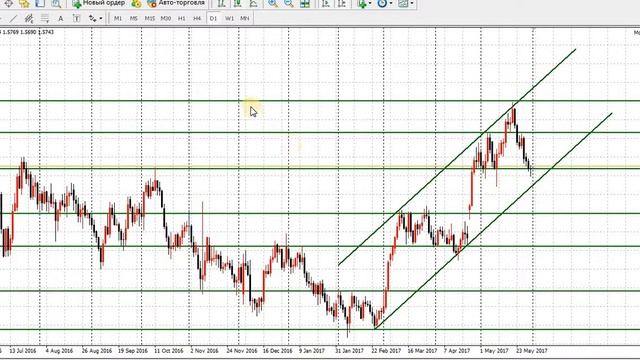The height and width of the screenshot is (360, 640).
Task: Click the '16 Mar 2017' date label
Action: (x=422, y=351)
